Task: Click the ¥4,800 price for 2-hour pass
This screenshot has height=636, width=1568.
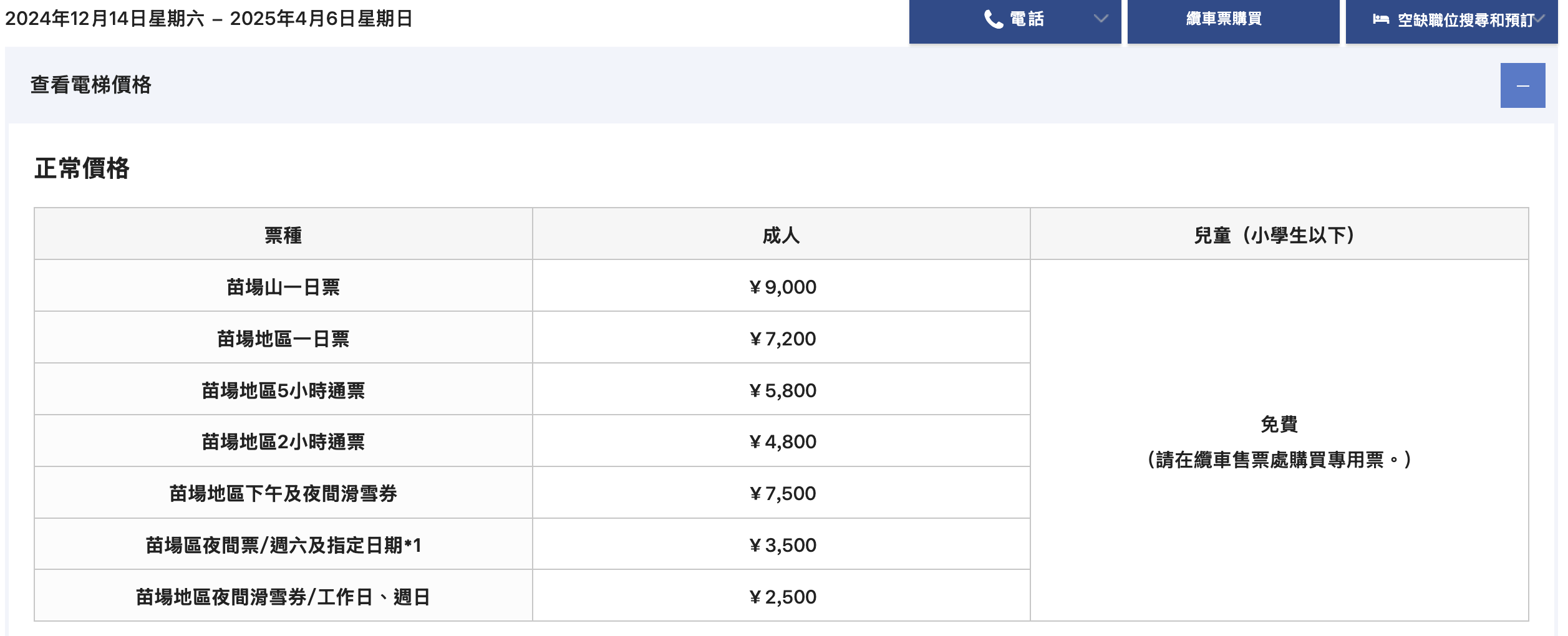Action: coord(782,441)
